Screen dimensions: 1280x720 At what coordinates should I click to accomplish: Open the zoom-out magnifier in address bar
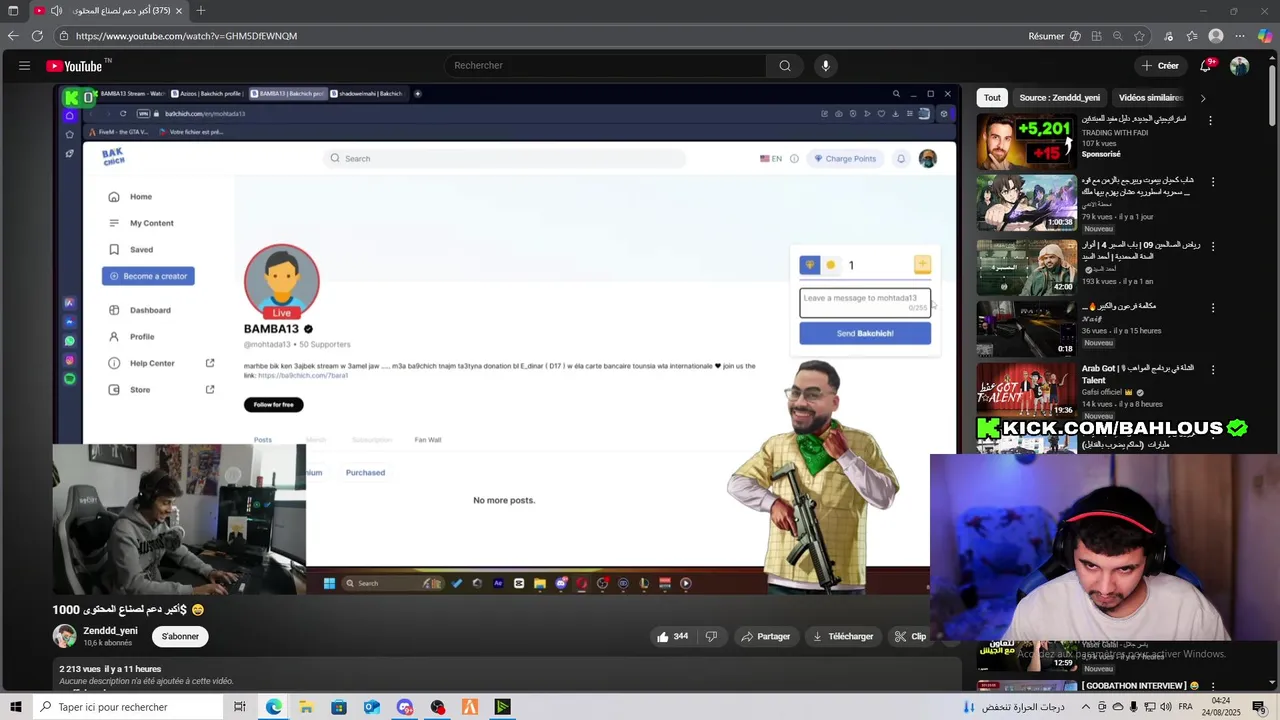pos(1118,36)
